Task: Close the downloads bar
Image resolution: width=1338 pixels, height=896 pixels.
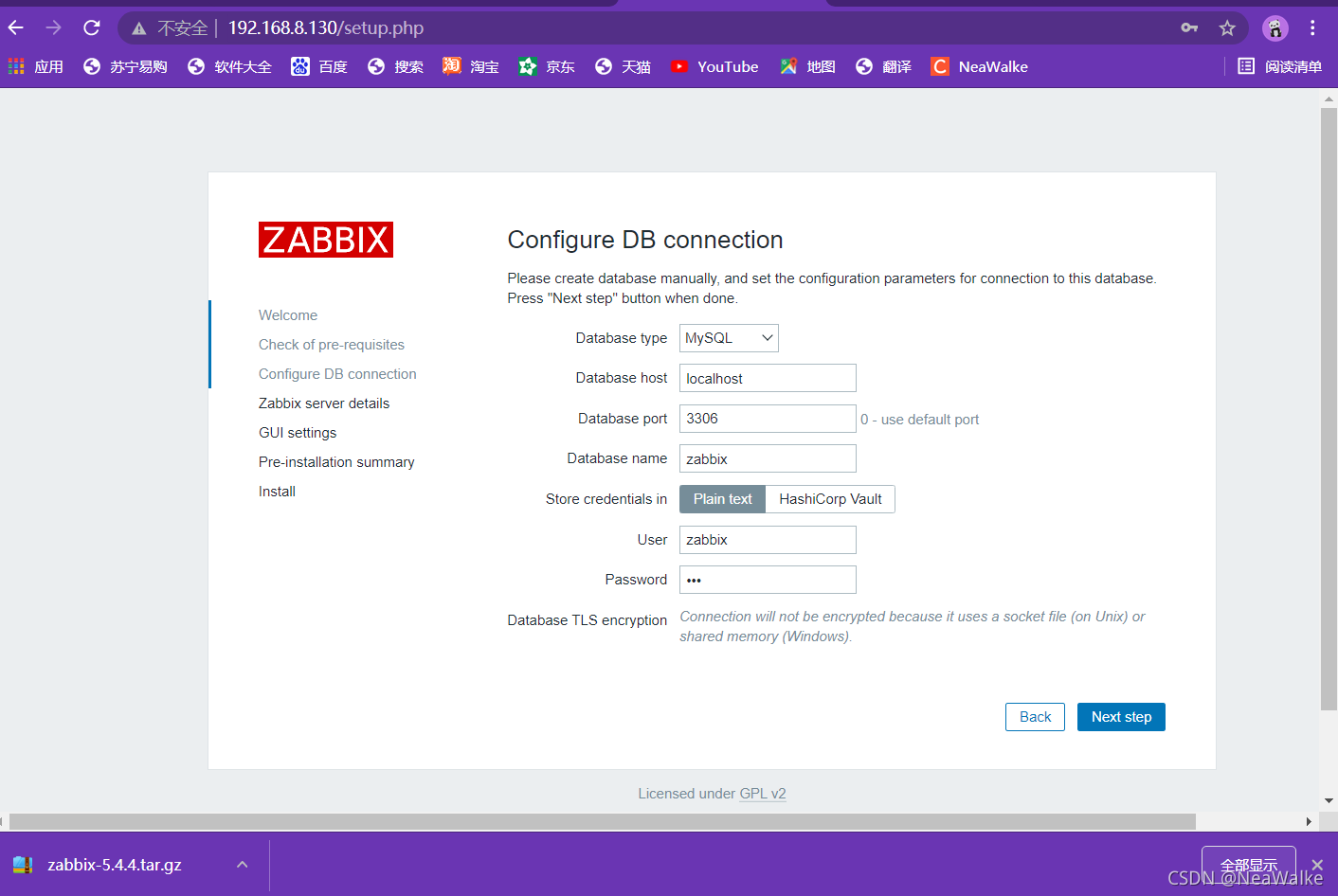Action: click(1317, 865)
